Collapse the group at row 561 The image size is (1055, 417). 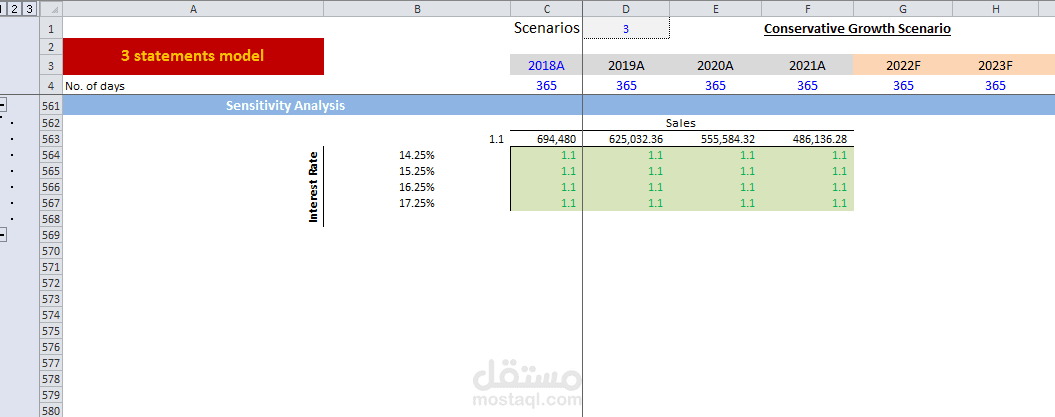pos(3,106)
